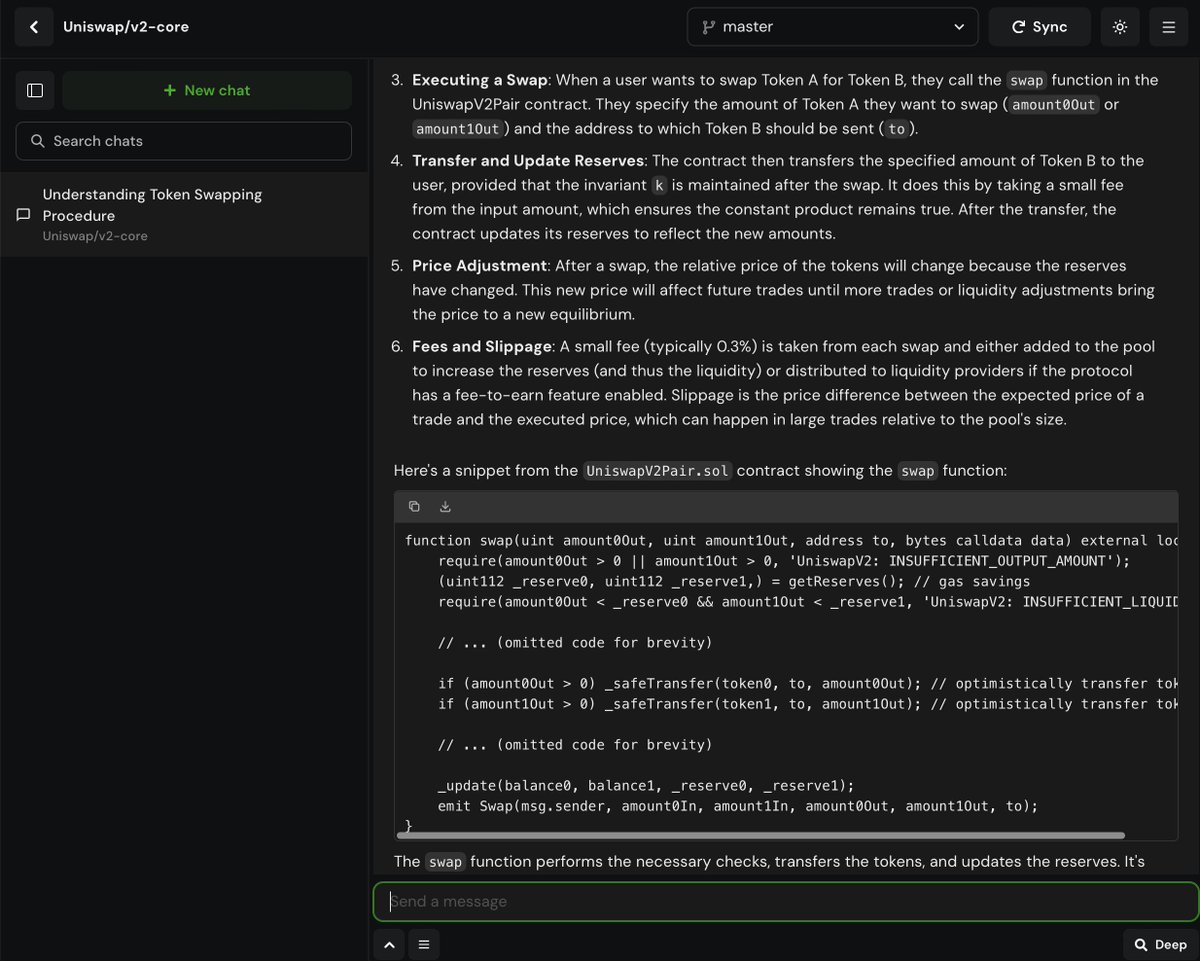Select the Understanding Token Swapping Procedure chat
This screenshot has width=1200, height=961.
(x=152, y=204)
